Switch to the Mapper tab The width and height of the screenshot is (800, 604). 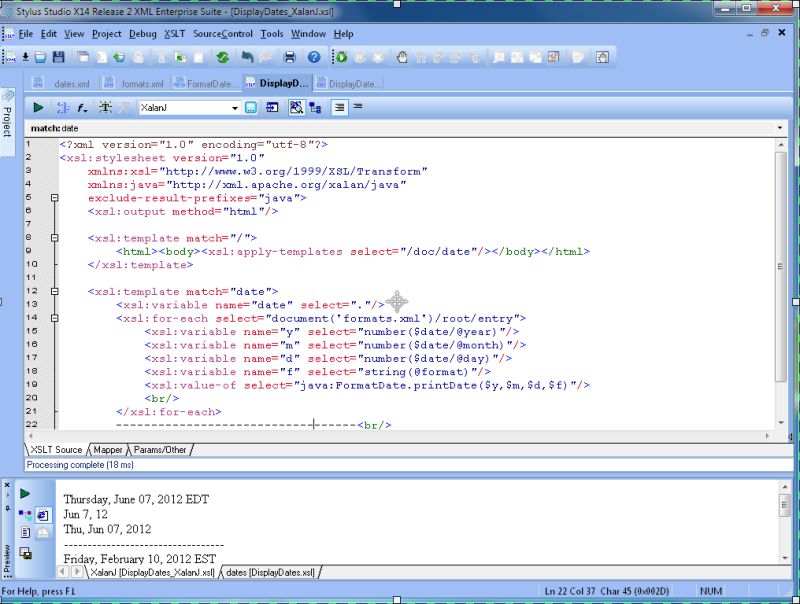(107, 449)
